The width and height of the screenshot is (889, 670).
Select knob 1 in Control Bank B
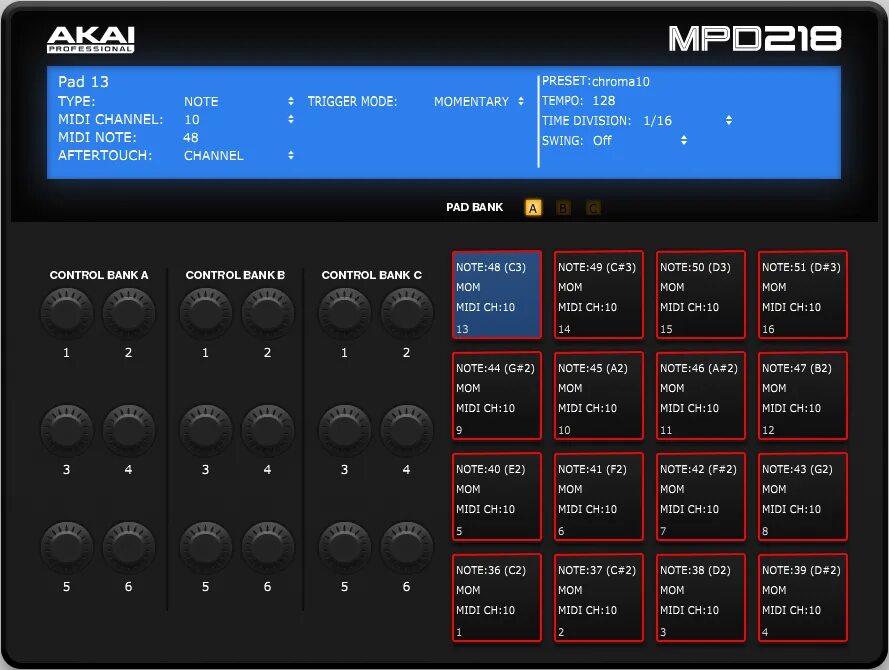pyautogui.click(x=206, y=313)
